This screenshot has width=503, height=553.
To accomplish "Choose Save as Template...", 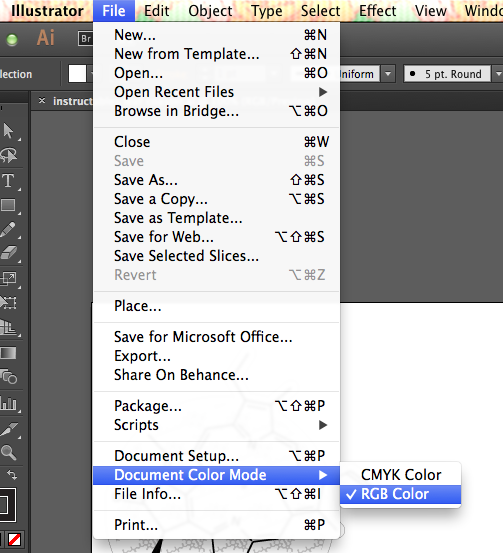I will tap(216, 218).
